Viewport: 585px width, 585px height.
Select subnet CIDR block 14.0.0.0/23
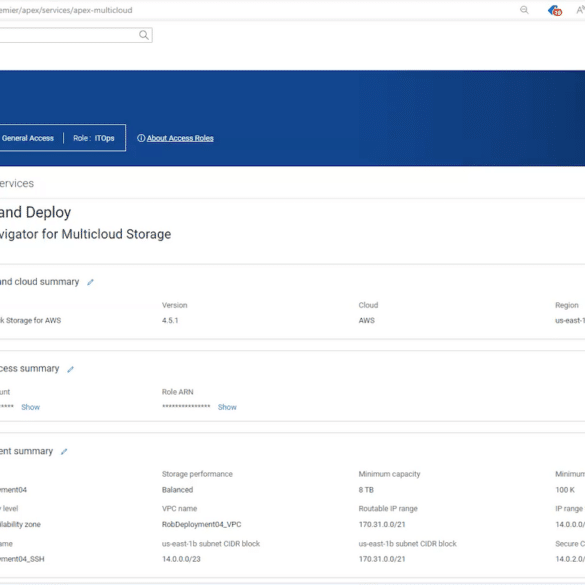(181, 559)
